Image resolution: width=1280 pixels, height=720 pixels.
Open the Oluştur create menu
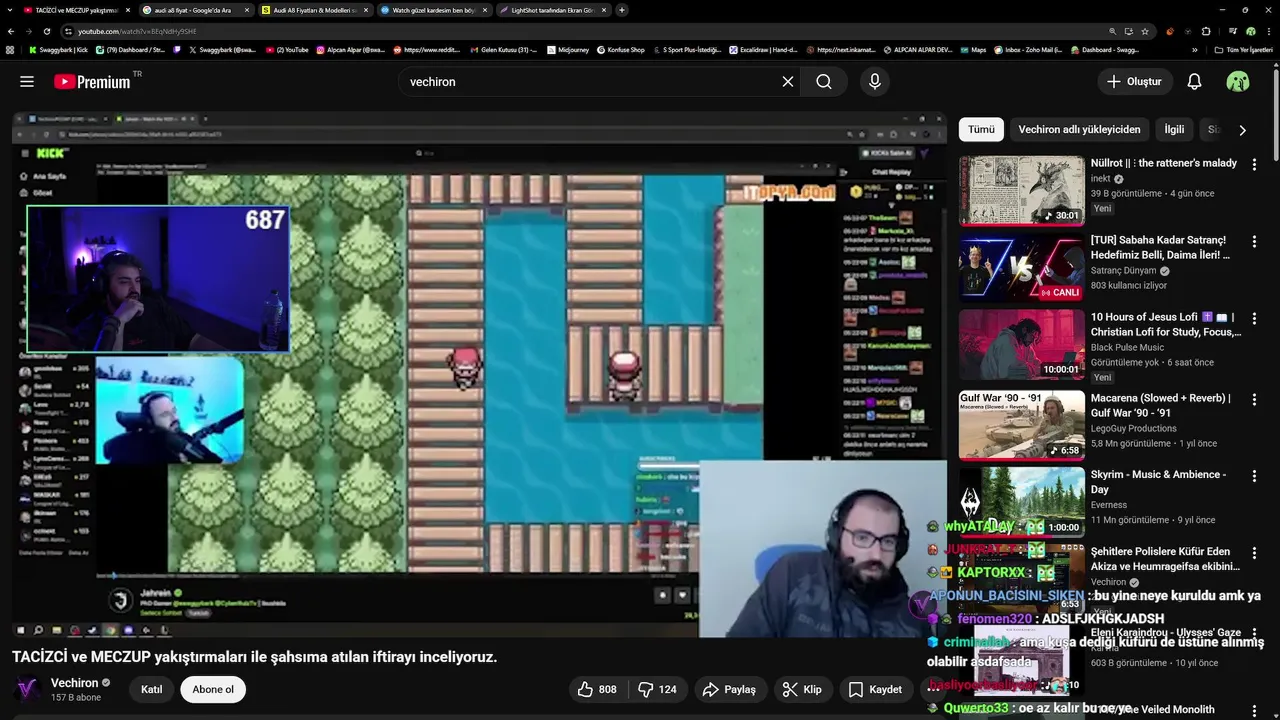1134,82
